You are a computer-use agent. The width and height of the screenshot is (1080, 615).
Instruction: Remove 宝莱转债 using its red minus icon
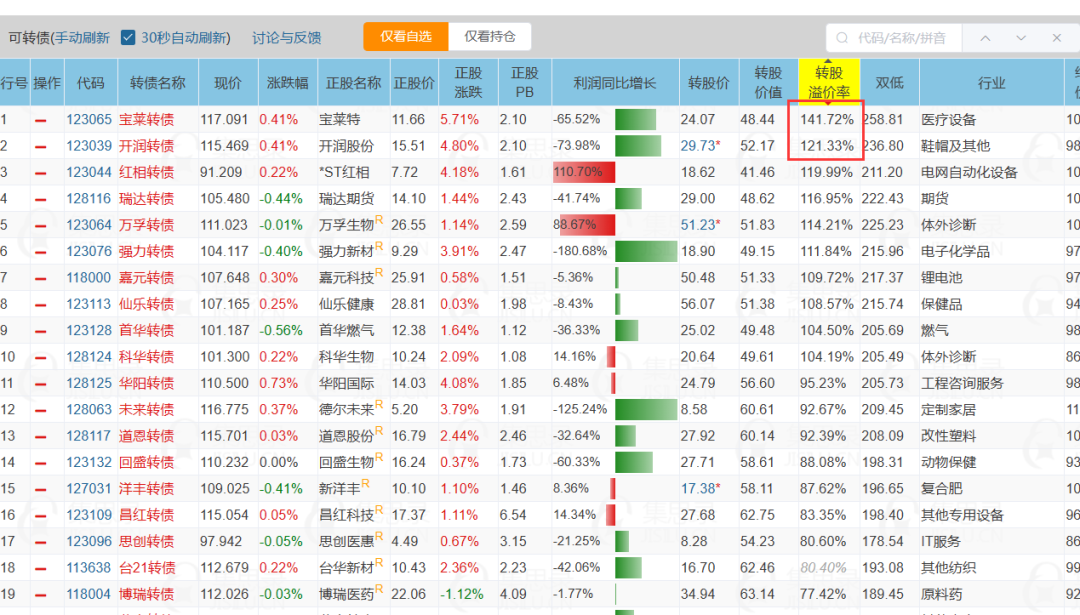pos(41,120)
